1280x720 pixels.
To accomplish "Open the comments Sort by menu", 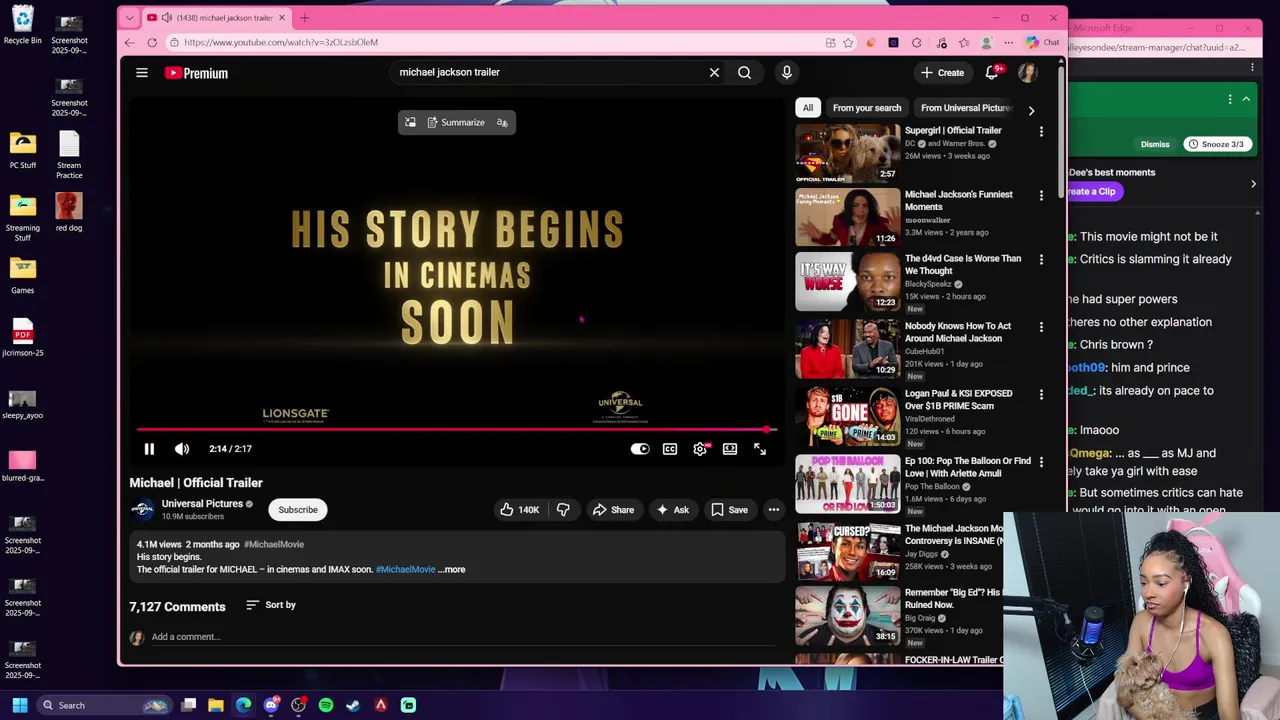I will pyautogui.click(x=271, y=605).
